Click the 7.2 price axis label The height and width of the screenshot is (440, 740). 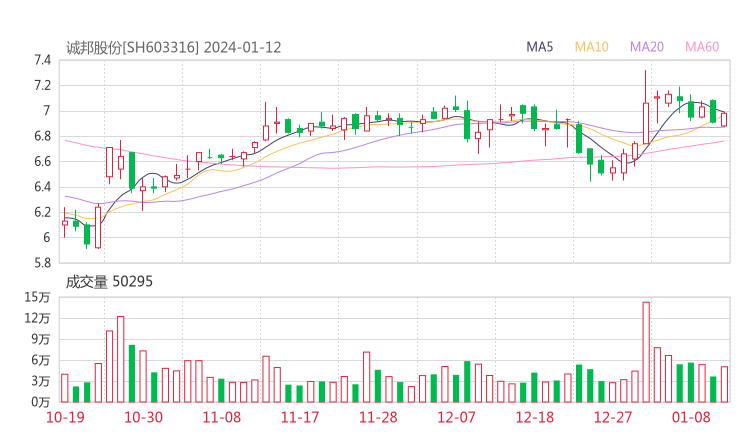point(42,85)
